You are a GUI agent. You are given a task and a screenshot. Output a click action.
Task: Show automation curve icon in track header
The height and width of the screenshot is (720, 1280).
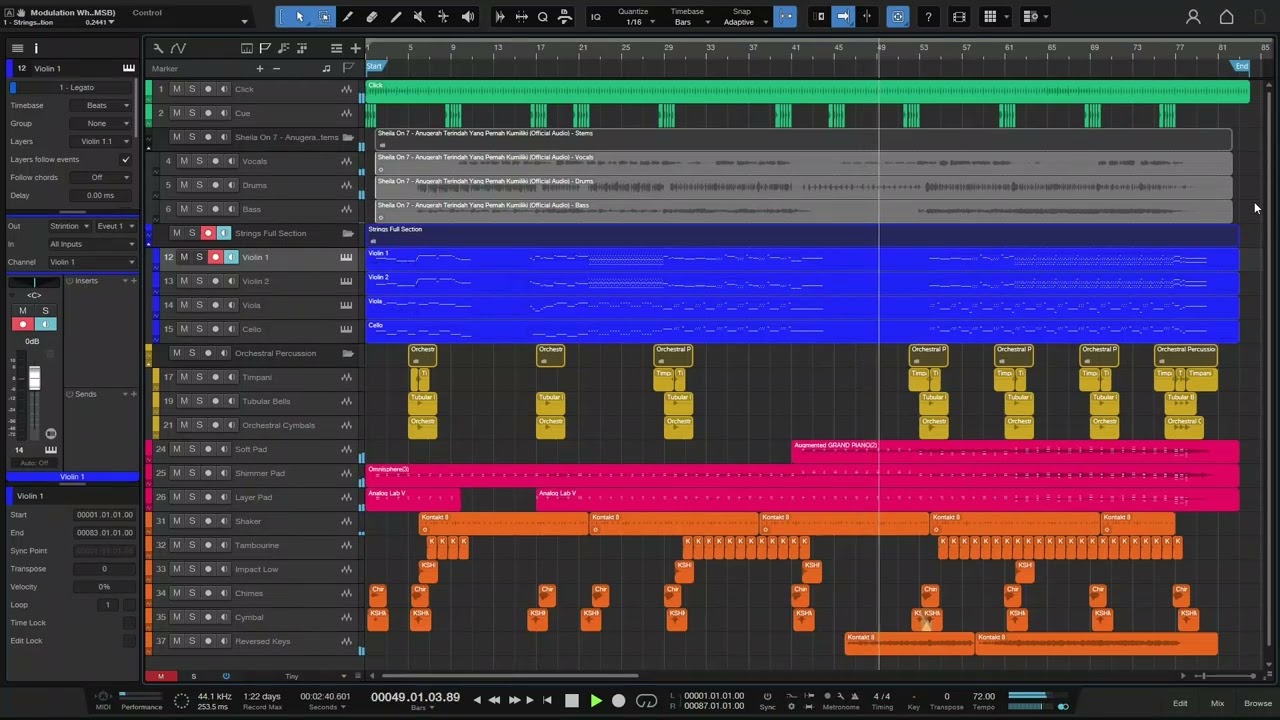pos(178,48)
